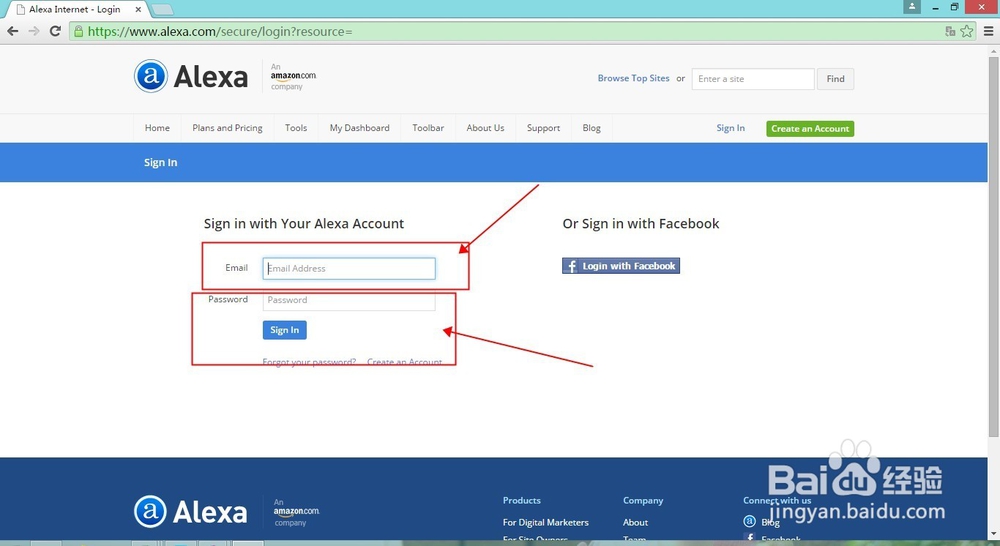
Task: Restore down the Chrome window
Action: (955, 7)
